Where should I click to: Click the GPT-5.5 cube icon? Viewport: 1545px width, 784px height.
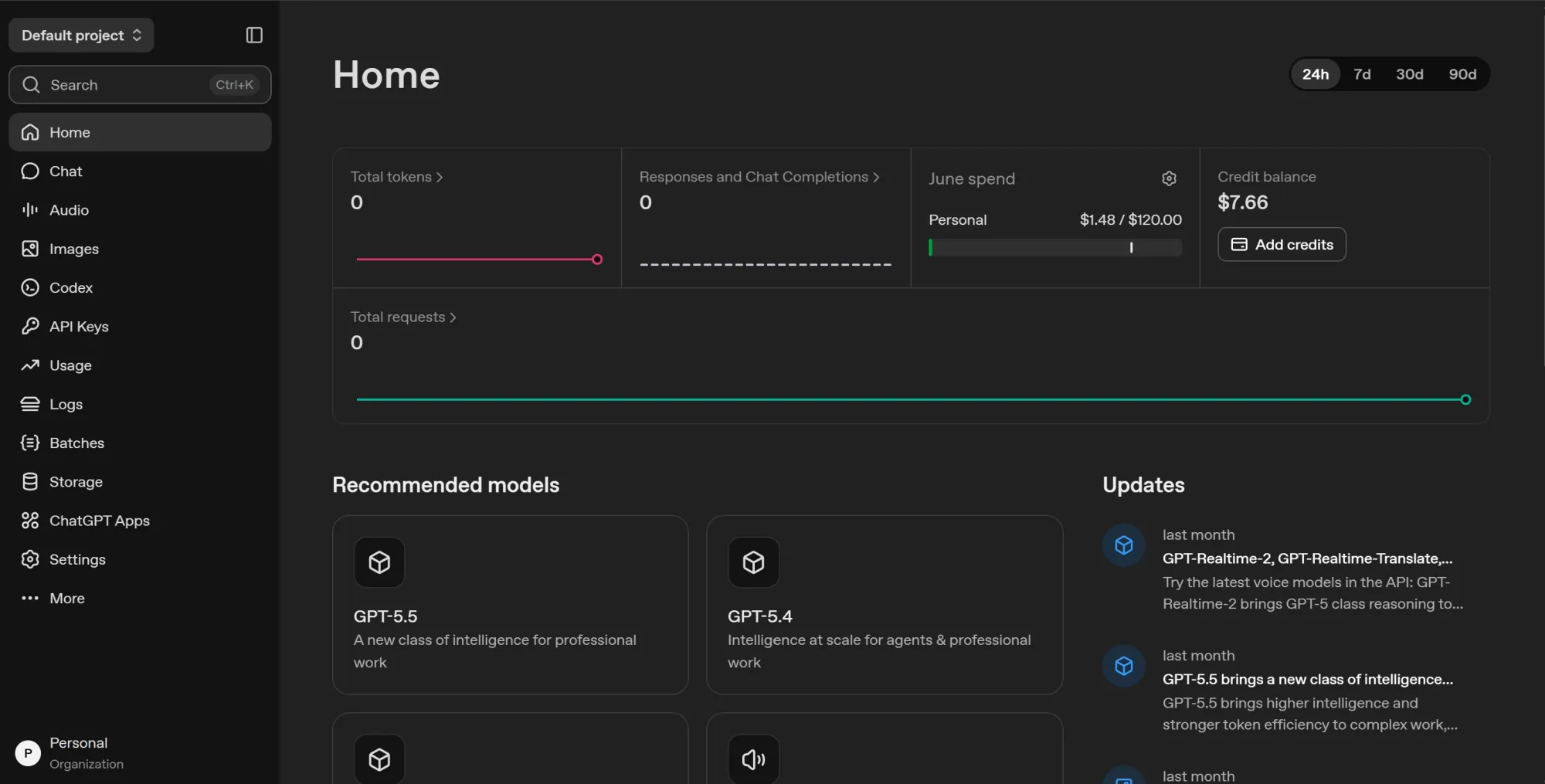coord(379,562)
